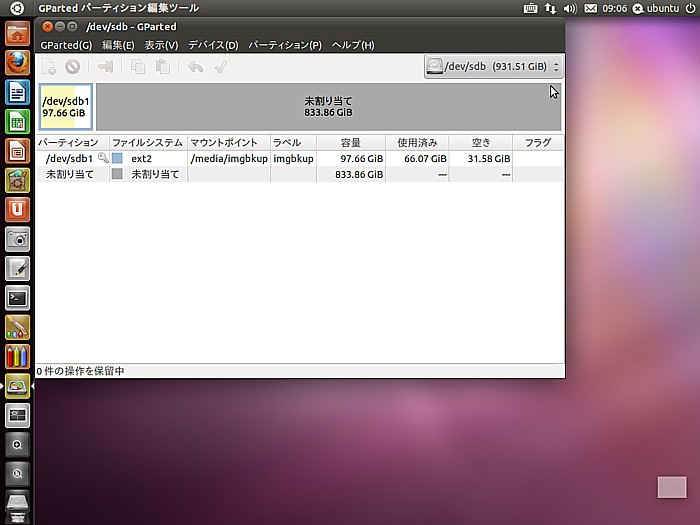Launch Firefox from the launcher
700x525 pixels.
(x=17, y=63)
